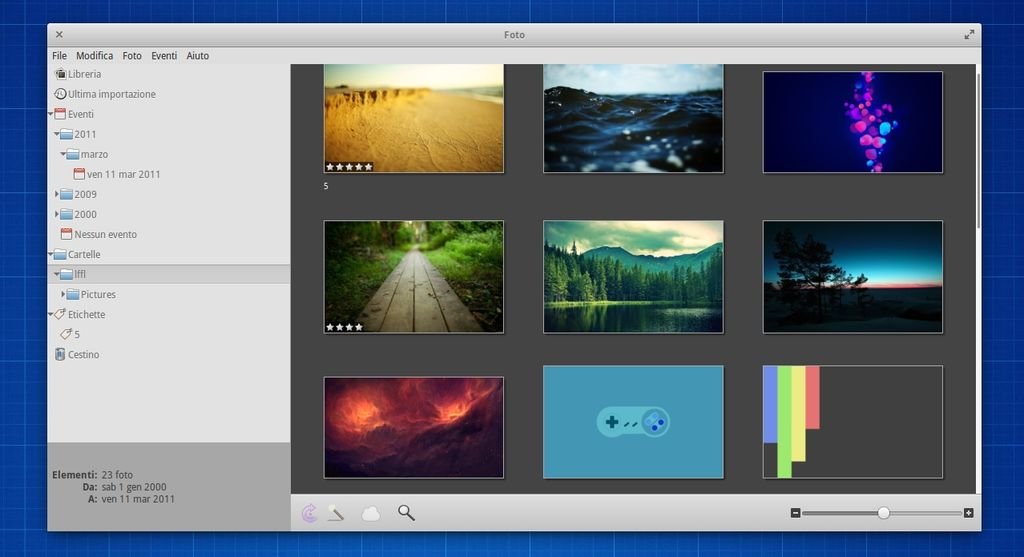Click the magnifying glass search icon

(x=406, y=513)
